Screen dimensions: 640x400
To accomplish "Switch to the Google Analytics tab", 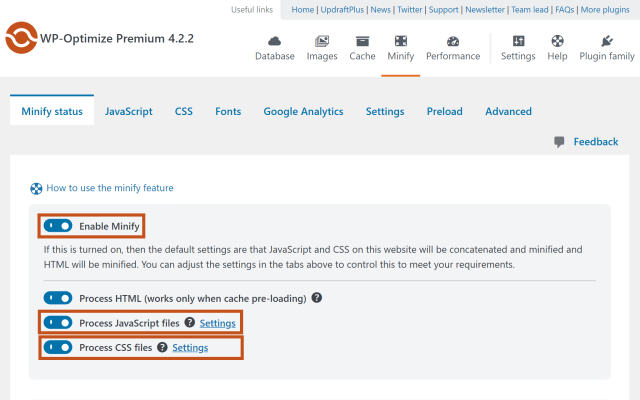I will click(x=303, y=111).
